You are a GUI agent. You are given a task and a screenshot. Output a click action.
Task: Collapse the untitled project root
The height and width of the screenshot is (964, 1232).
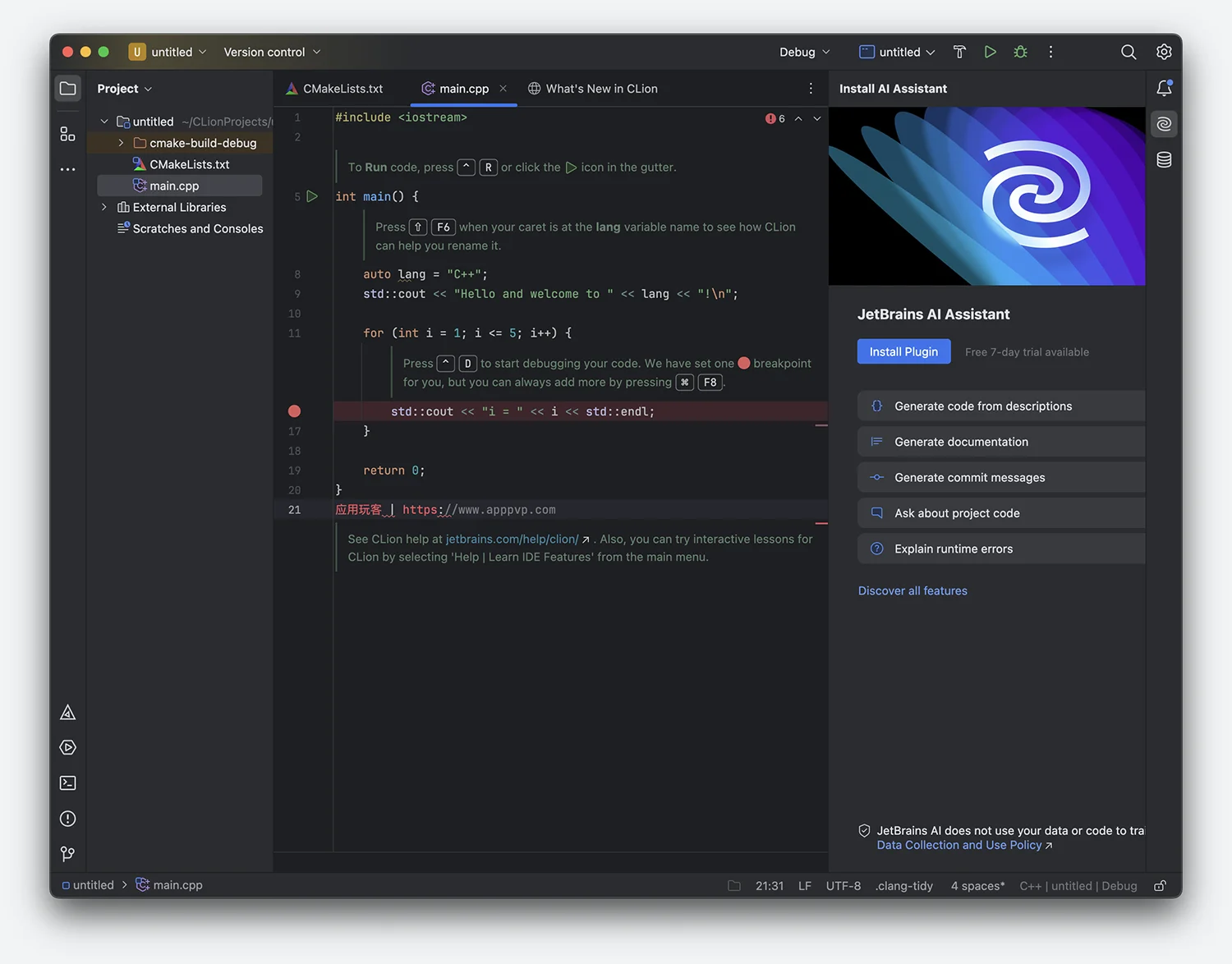point(104,122)
